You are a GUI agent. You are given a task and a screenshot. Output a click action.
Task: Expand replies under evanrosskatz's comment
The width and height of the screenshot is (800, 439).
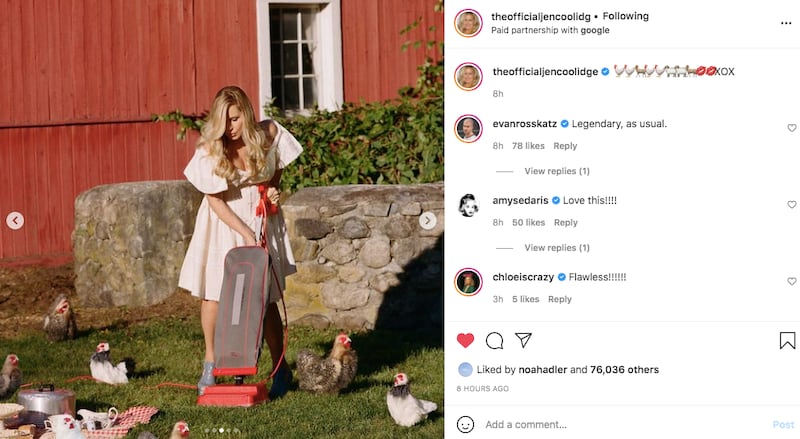(556, 171)
